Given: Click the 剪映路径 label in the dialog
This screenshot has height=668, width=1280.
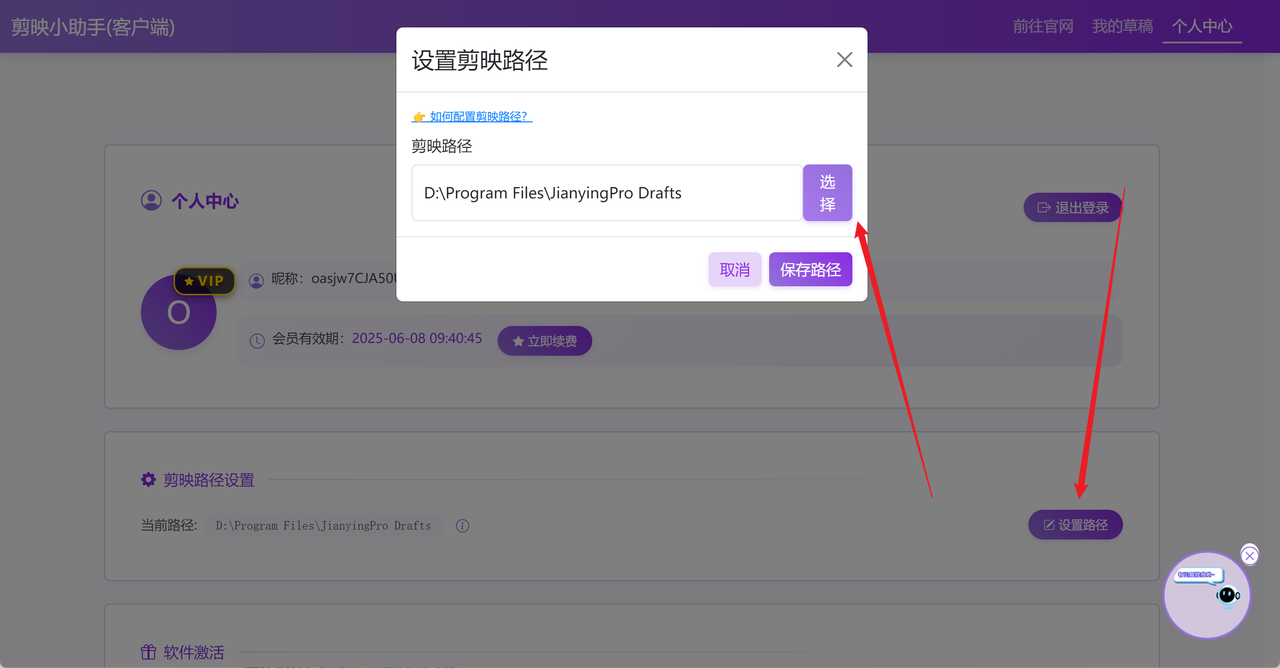Looking at the screenshot, I should [442, 146].
